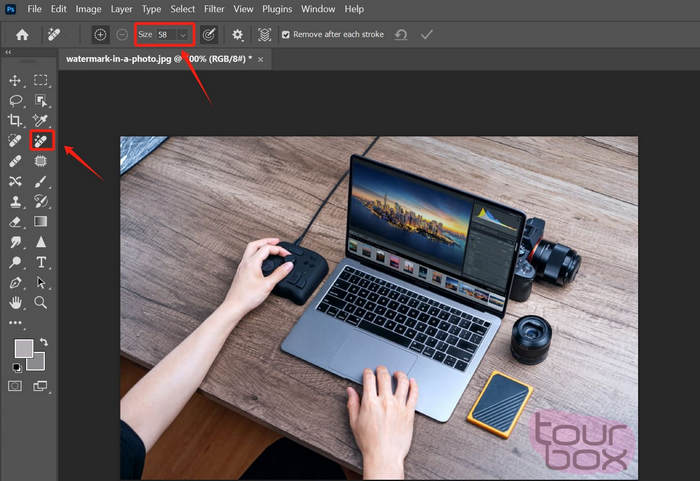
Task: Select the Zoom tool
Action: pyautogui.click(x=41, y=303)
